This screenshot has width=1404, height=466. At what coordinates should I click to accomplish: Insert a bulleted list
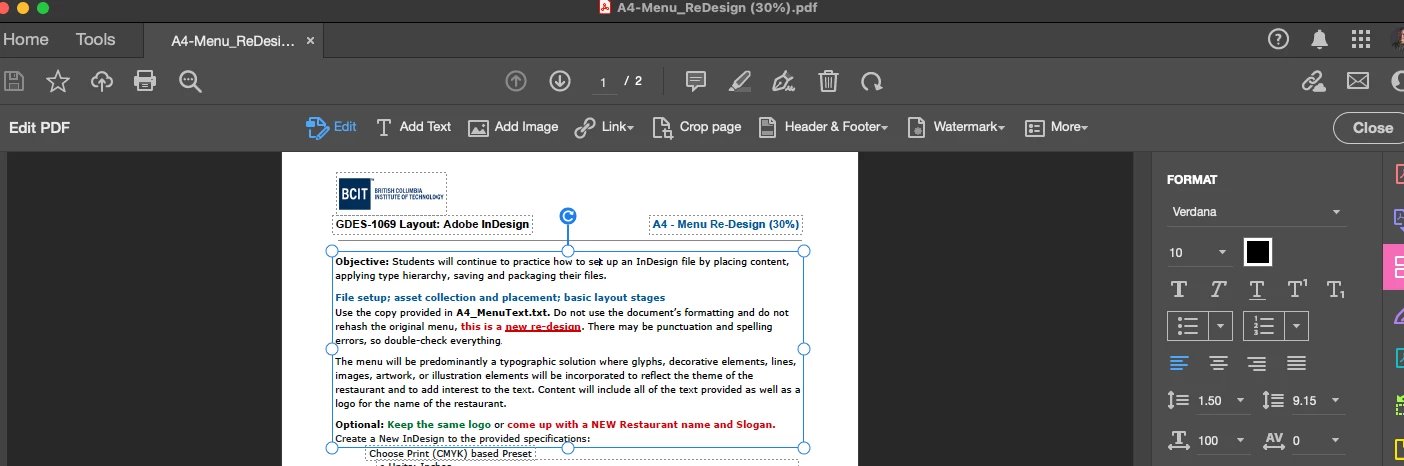pos(1188,326)
